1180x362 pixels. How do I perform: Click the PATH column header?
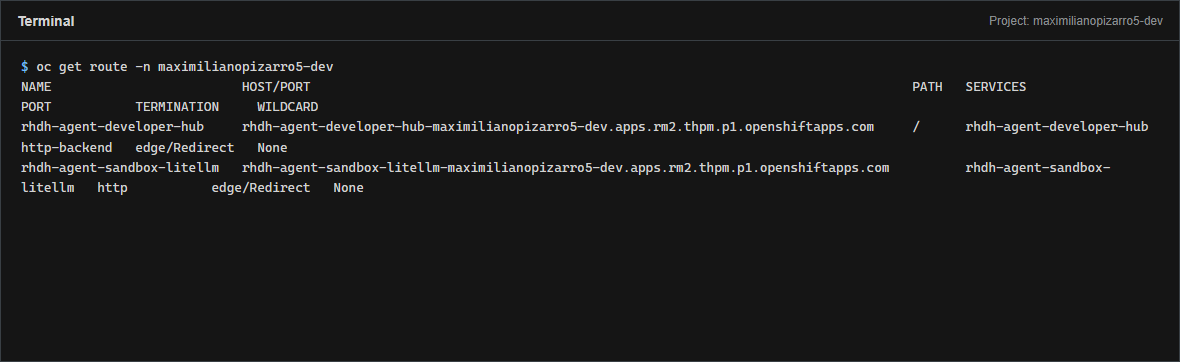(x=927, y=87)
